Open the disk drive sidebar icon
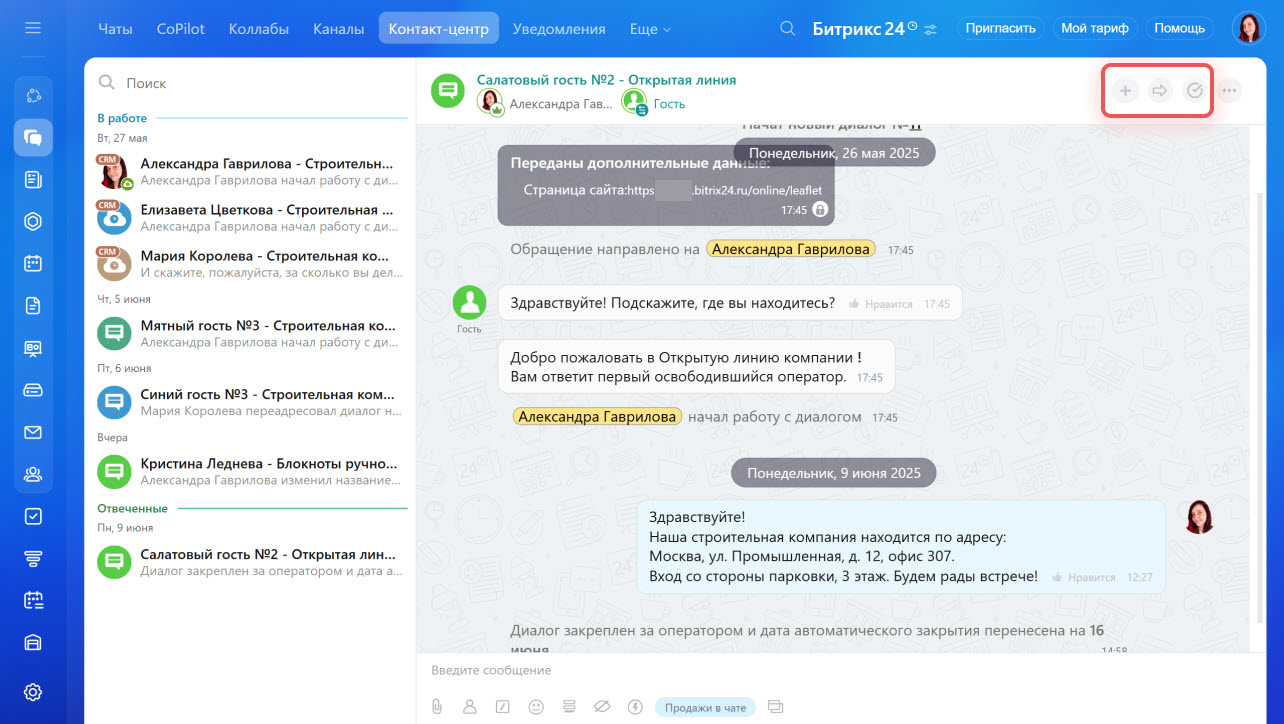 coord(33,390)
